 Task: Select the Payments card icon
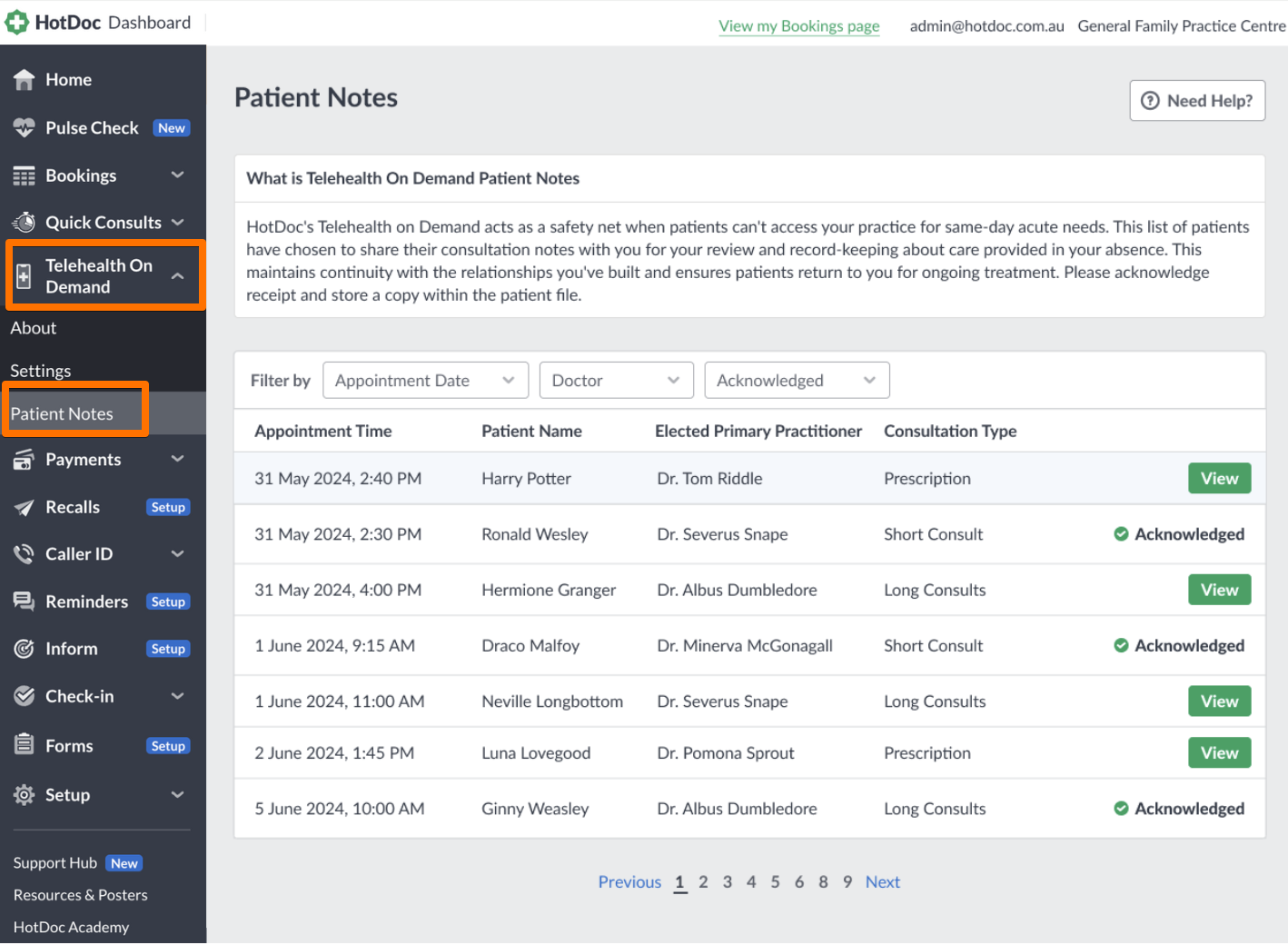(23, 459)
